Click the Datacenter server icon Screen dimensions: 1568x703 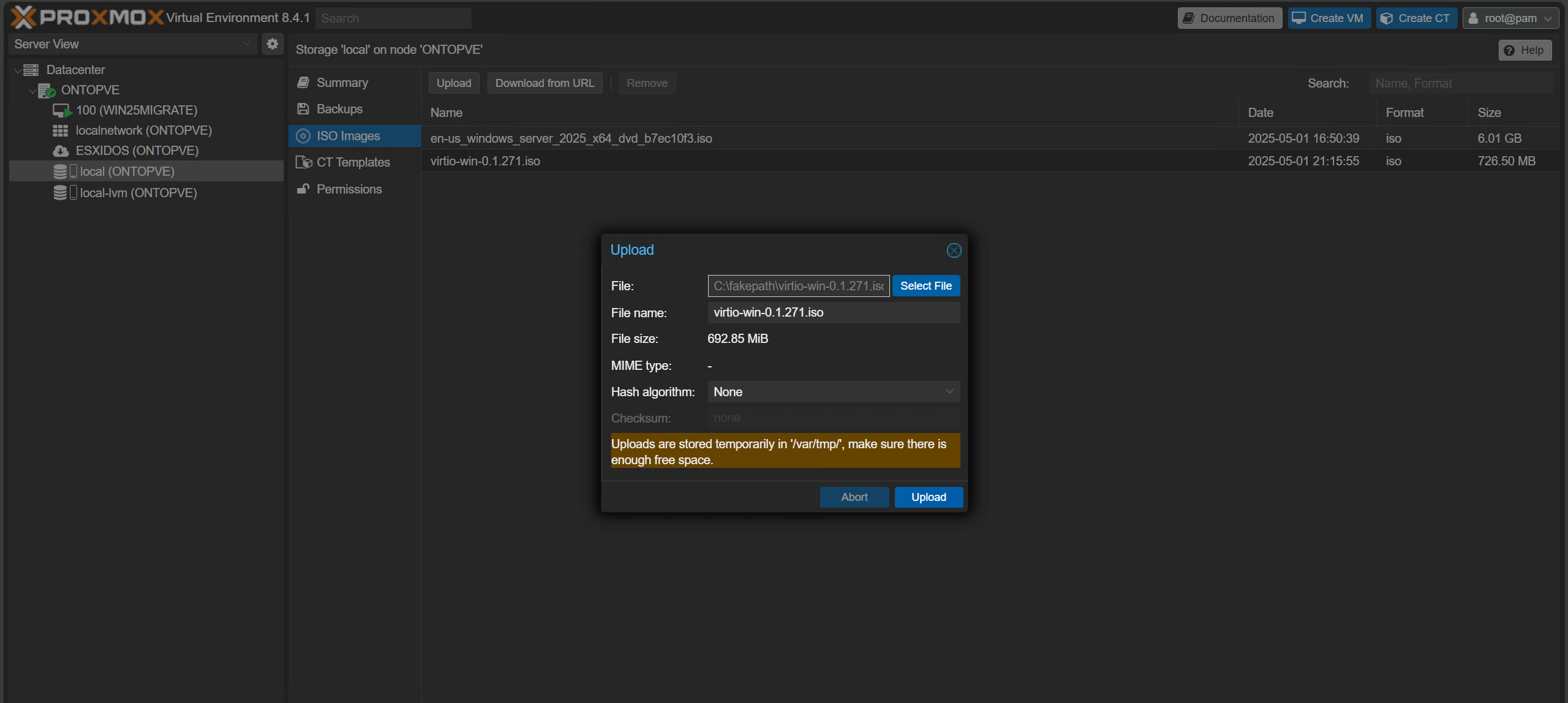click(31, 70)
